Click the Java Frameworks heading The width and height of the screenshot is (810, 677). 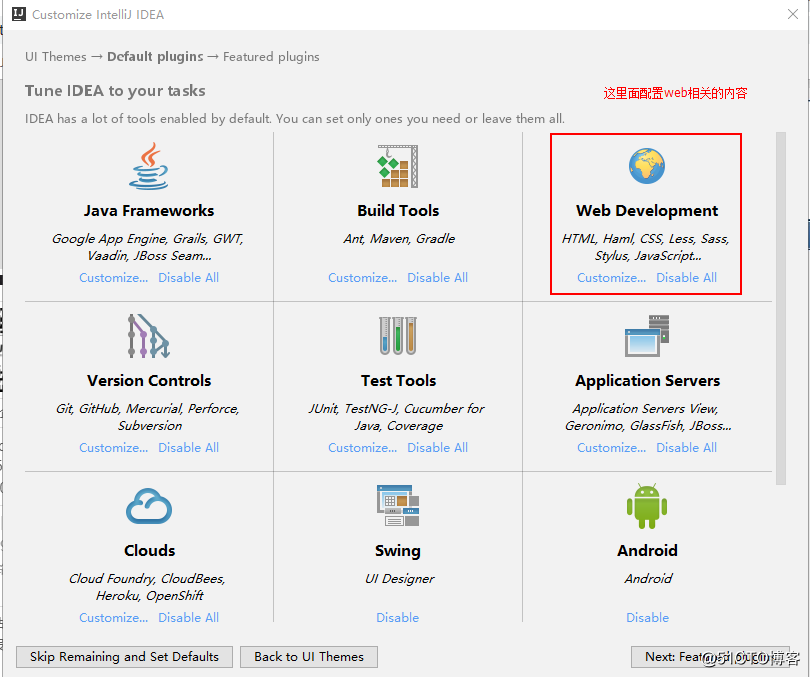pos(149,211)
